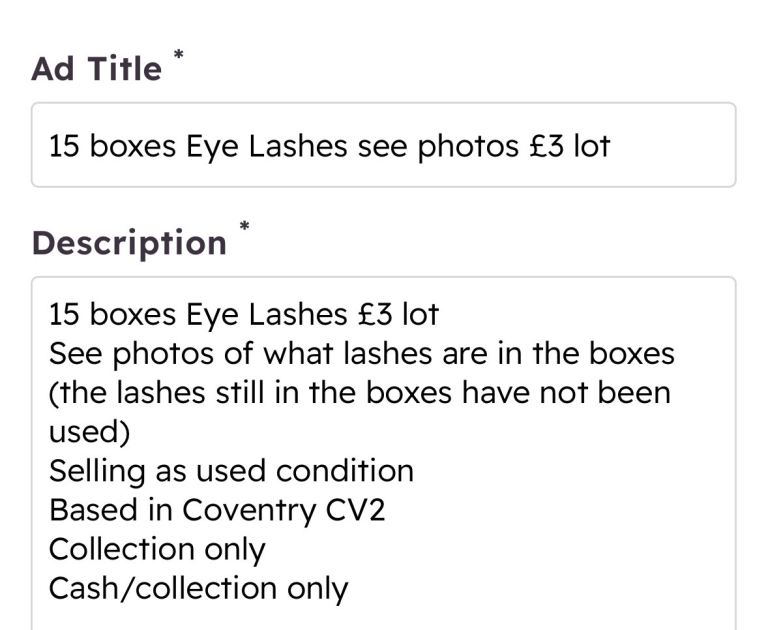Click the required asterisk beside Ad Title

click(179, 54)
